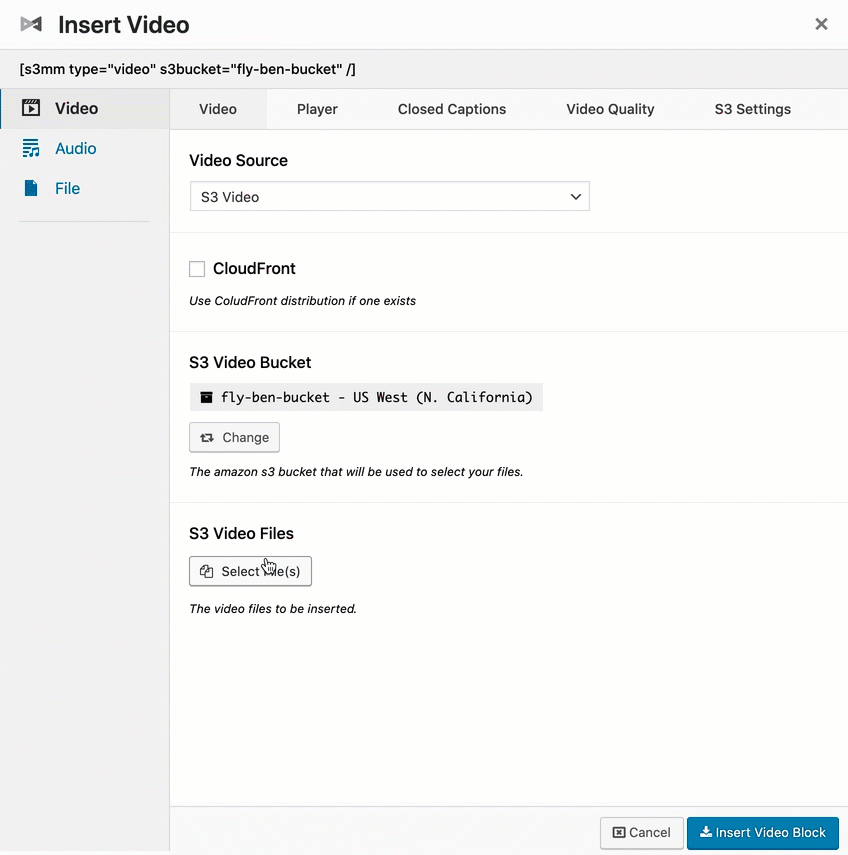
Task: Cancel the video insertion
Action: pos(641,833)
